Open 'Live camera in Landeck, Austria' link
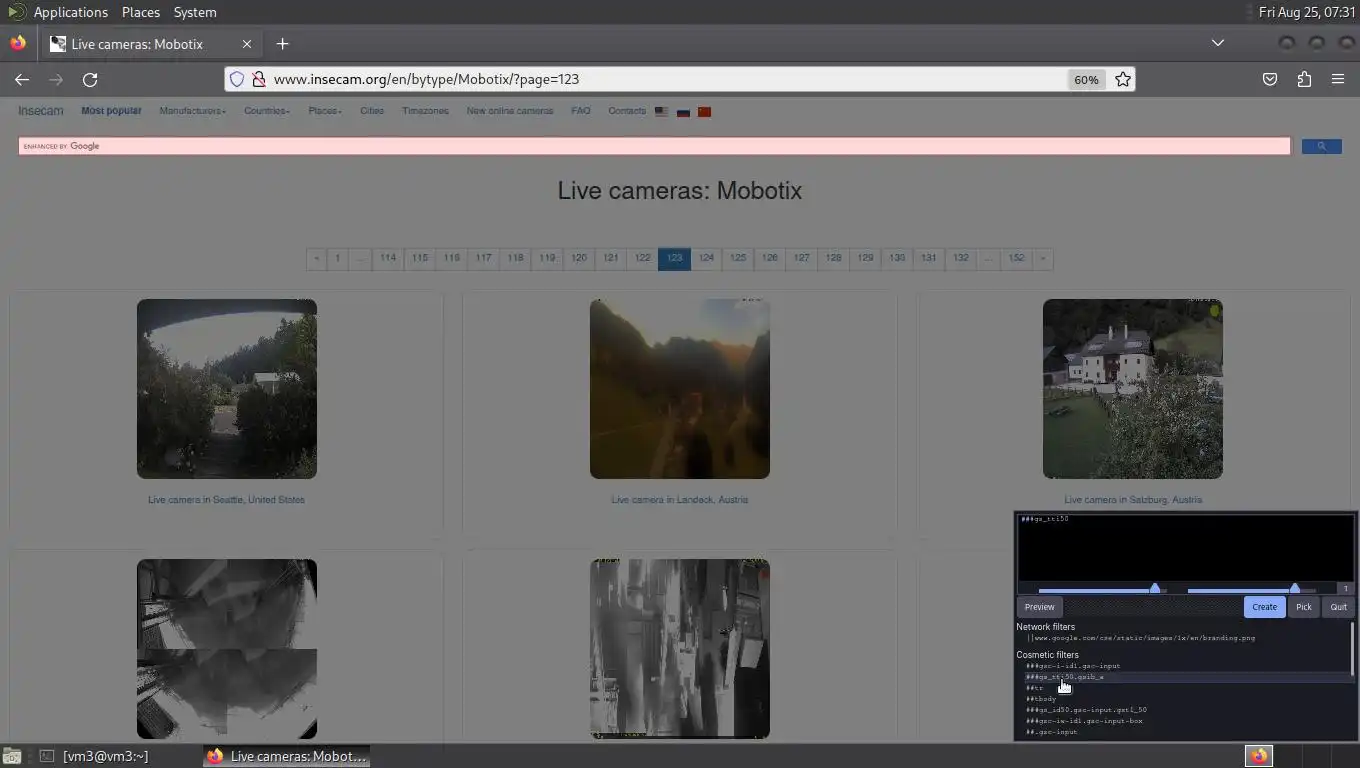 click(x=680, y=500)
